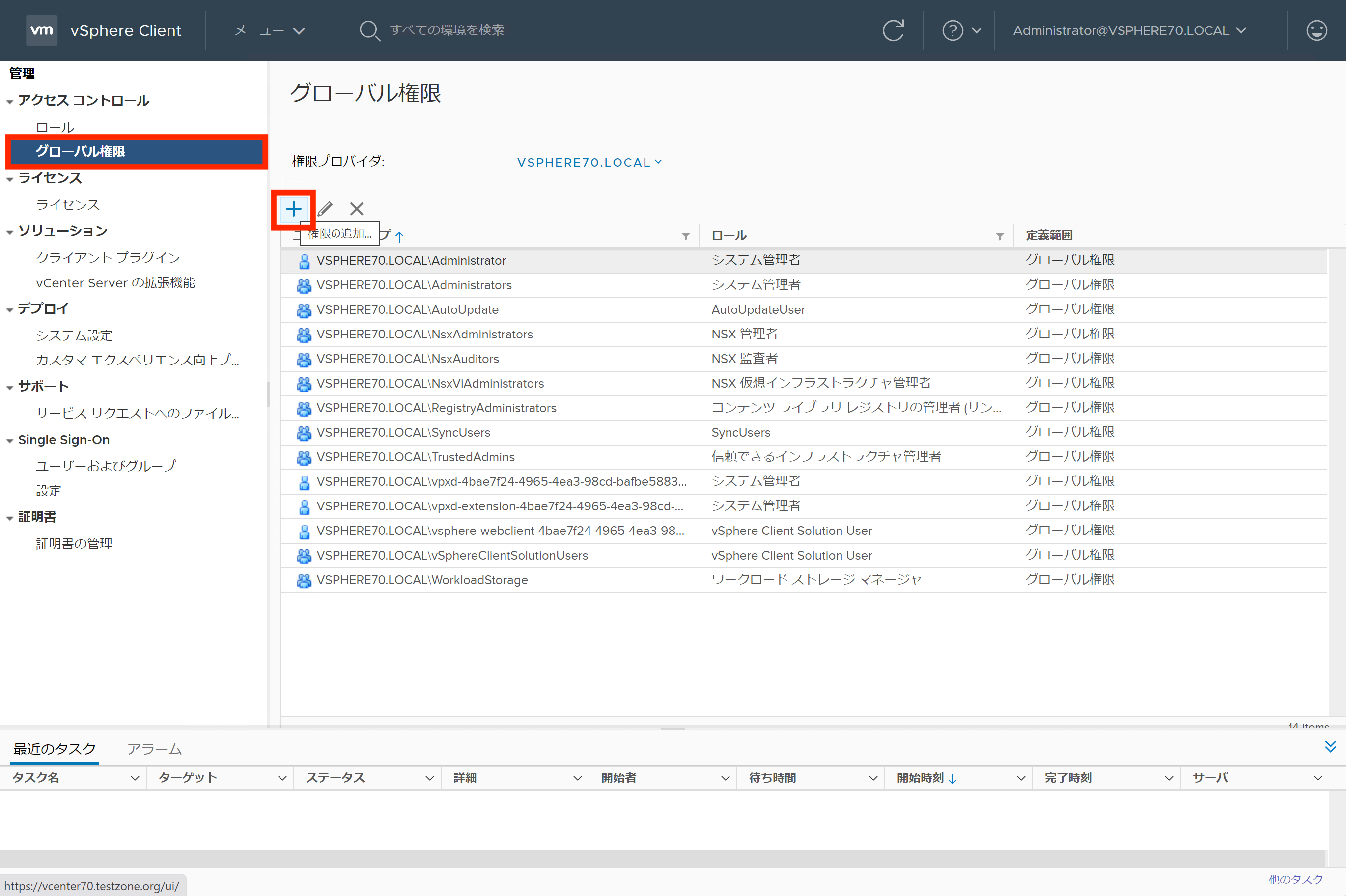This screenshot has width=1346, height=896.
Task: Open ライセンス item under the ライセンス section
Action: pyautogui.click(x=68, y=204)
